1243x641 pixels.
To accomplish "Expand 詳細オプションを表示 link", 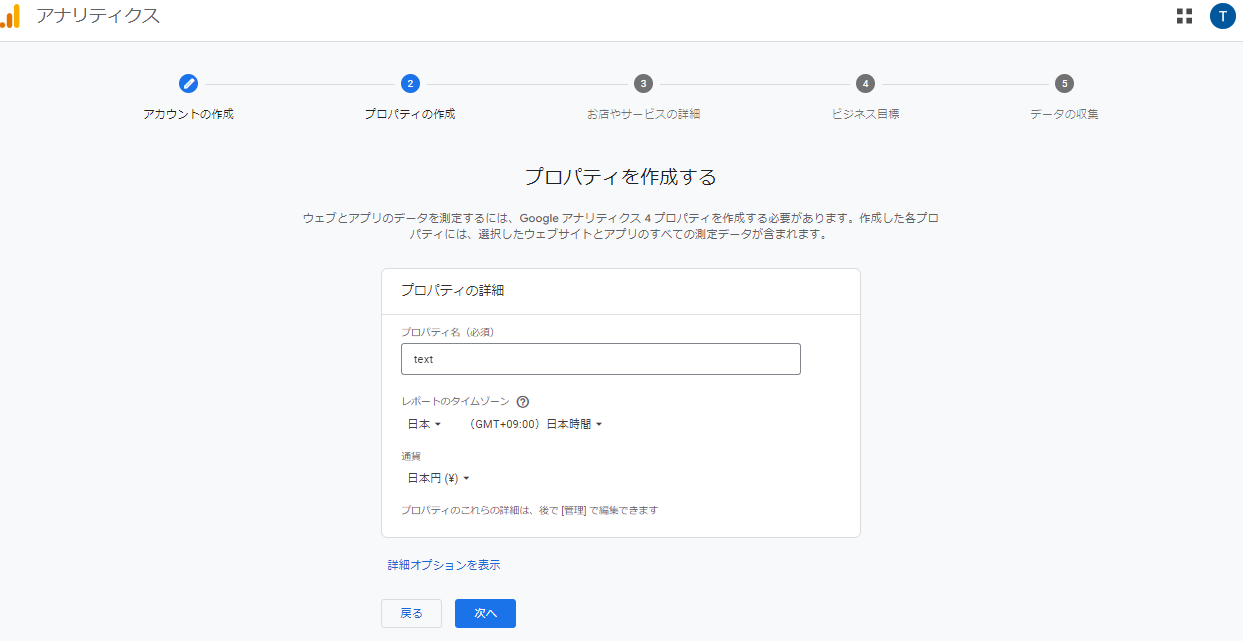I will pyautogui.click(x=444, y=565).
